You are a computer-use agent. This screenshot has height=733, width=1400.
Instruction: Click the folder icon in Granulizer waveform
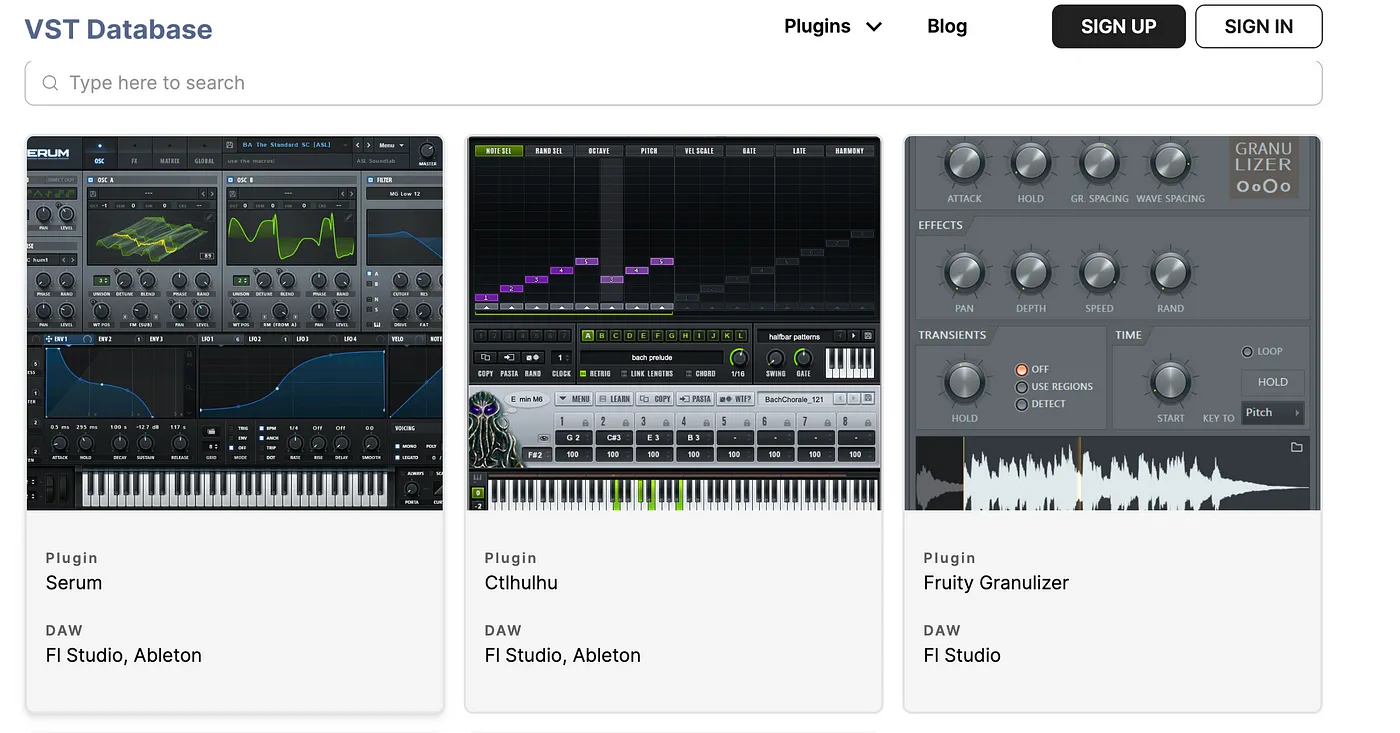tap(1296, 447)
